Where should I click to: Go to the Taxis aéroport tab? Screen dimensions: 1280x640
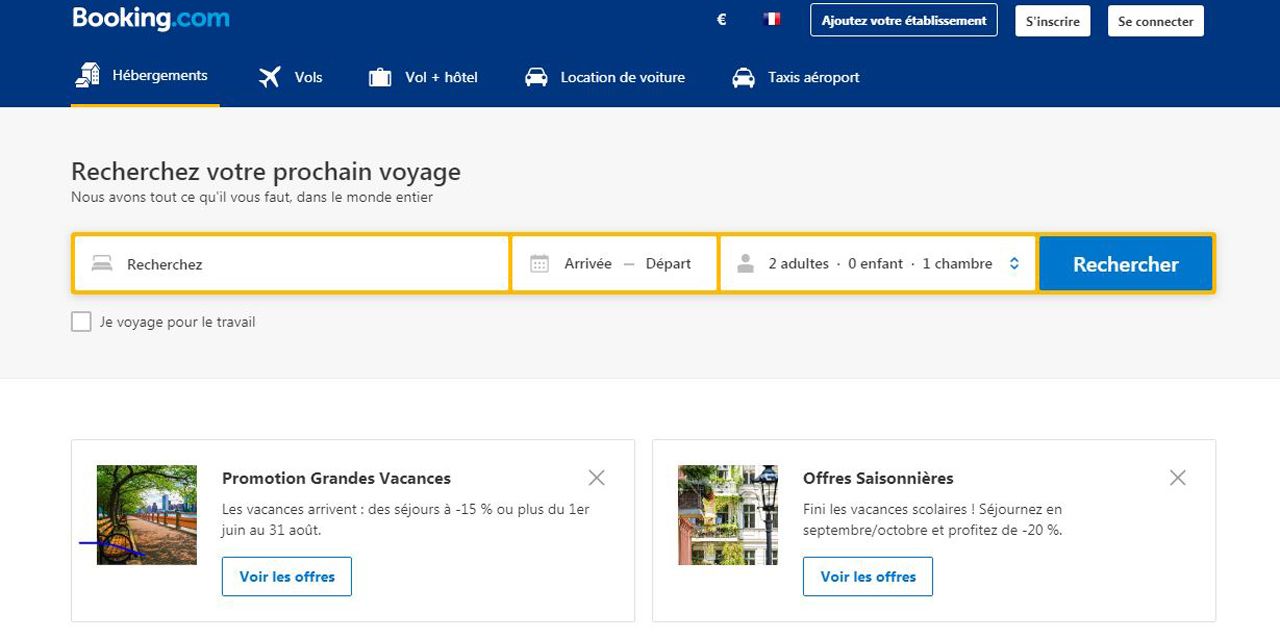pos(796,77)
